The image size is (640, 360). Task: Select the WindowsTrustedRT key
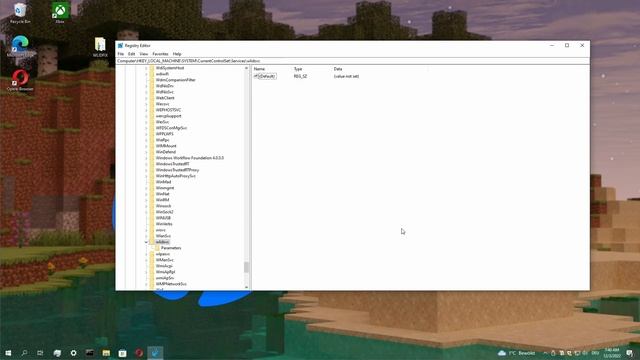pos(172,164)
